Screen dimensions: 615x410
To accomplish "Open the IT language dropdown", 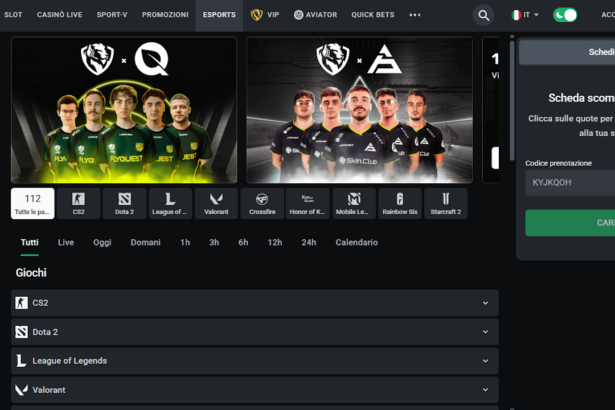I will [525, 15].
